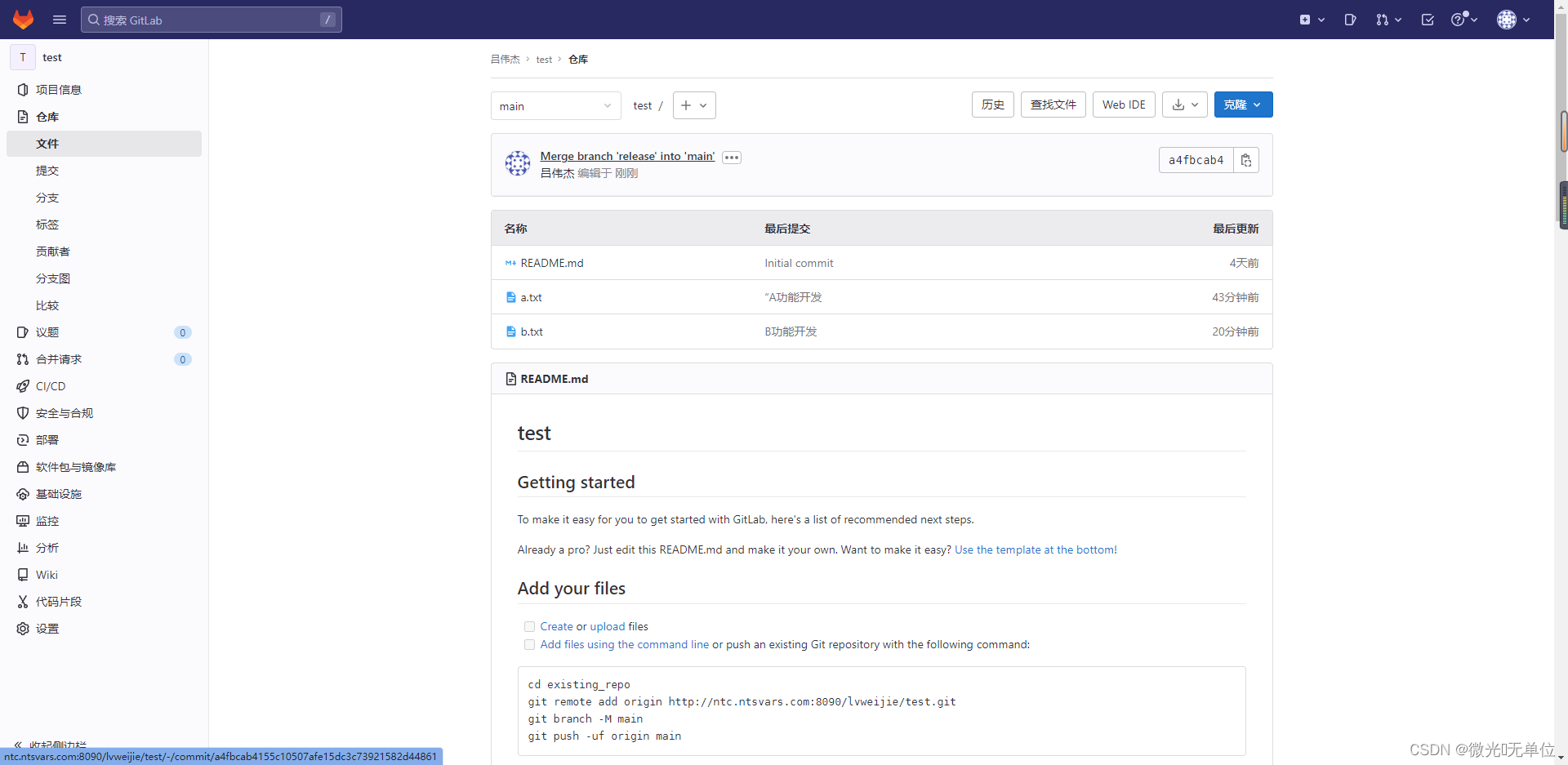
Task: Click 吕伟杰 in the breadcrumb
Action: pos(506,59)
